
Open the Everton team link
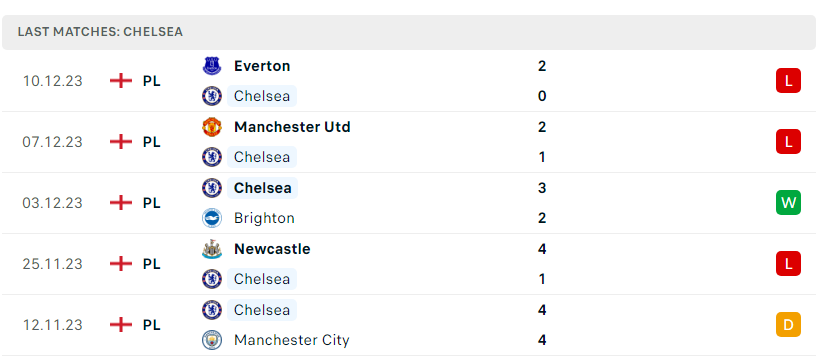(262, 66)
